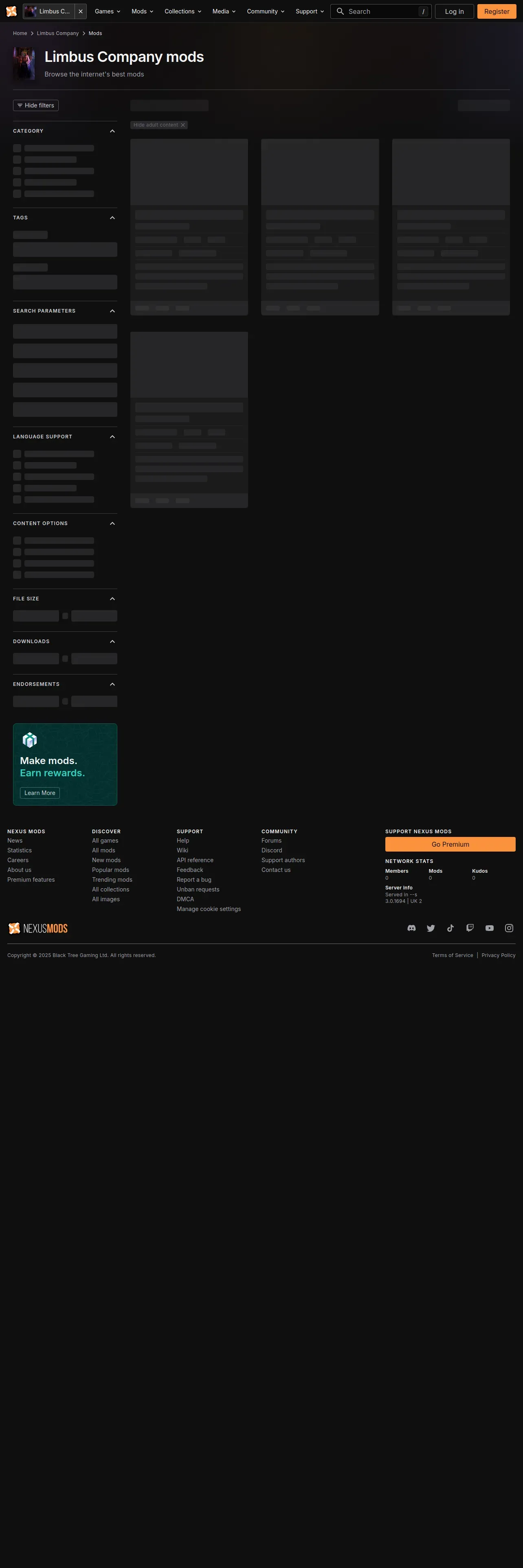Click the Go Premium button
Viewport: 523px width, 1568px height.
click(x=450, y=844)
